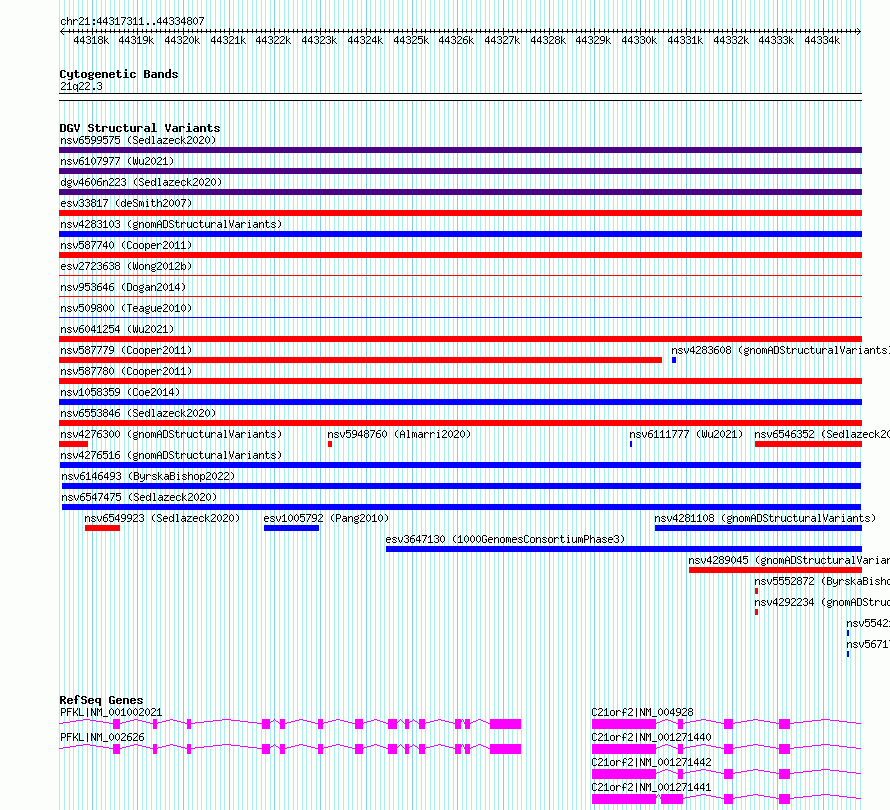Open the DGV Structural Variants track title
The width and height of the screenshot is (890, 810).
tap(140, 128)
